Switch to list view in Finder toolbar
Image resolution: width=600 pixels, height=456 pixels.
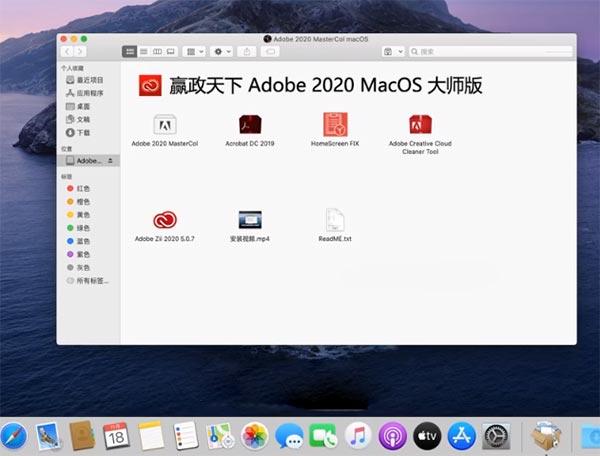[x=144, y=51]
